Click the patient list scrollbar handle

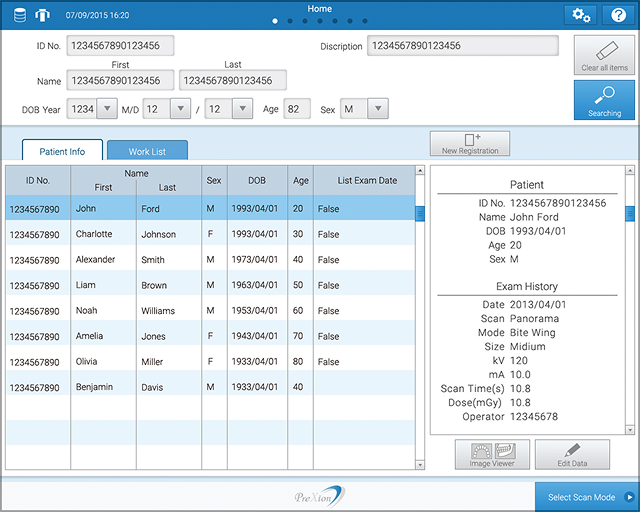pyautogui.click(x=420, y=213)
